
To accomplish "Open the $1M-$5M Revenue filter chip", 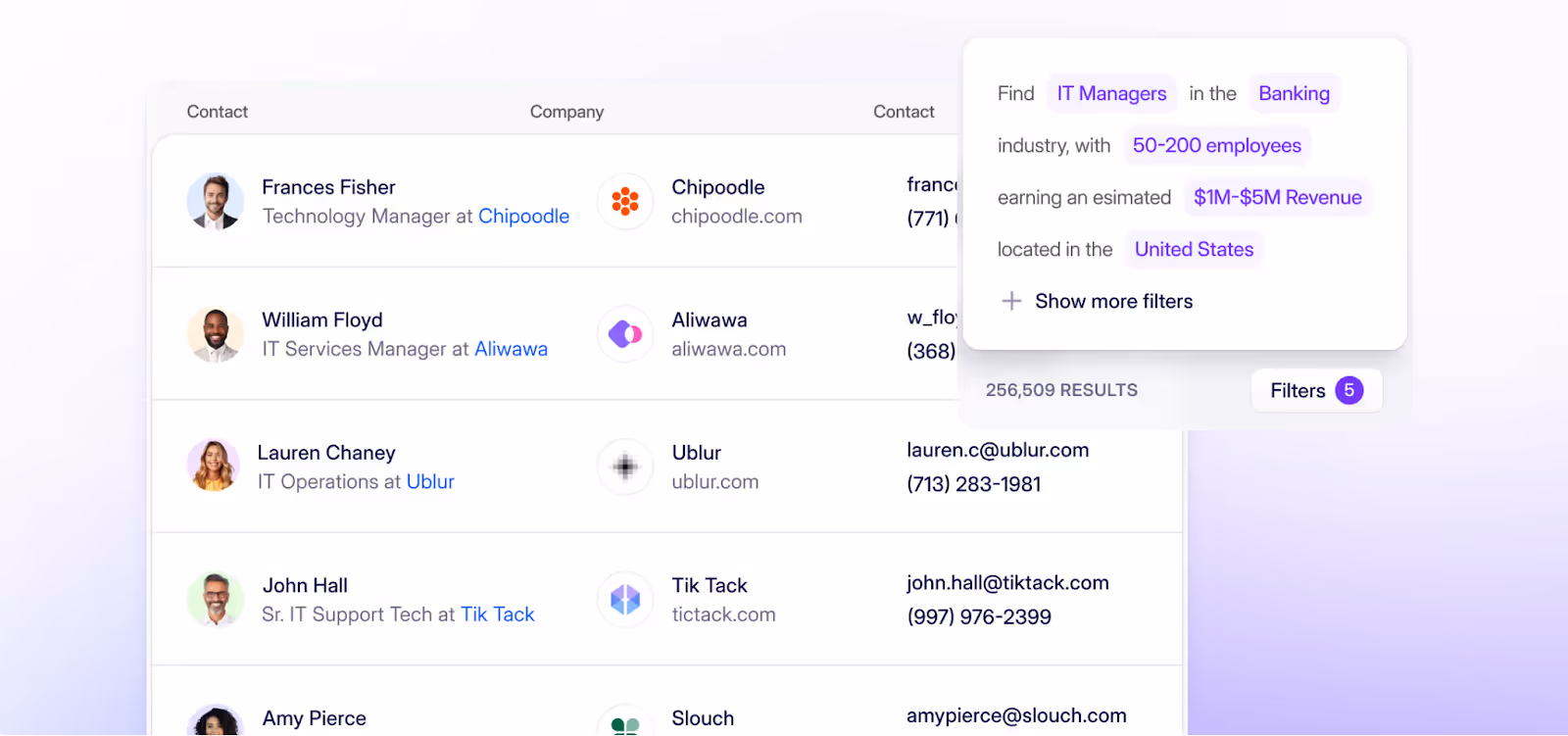I will [x=1277, y=198].
